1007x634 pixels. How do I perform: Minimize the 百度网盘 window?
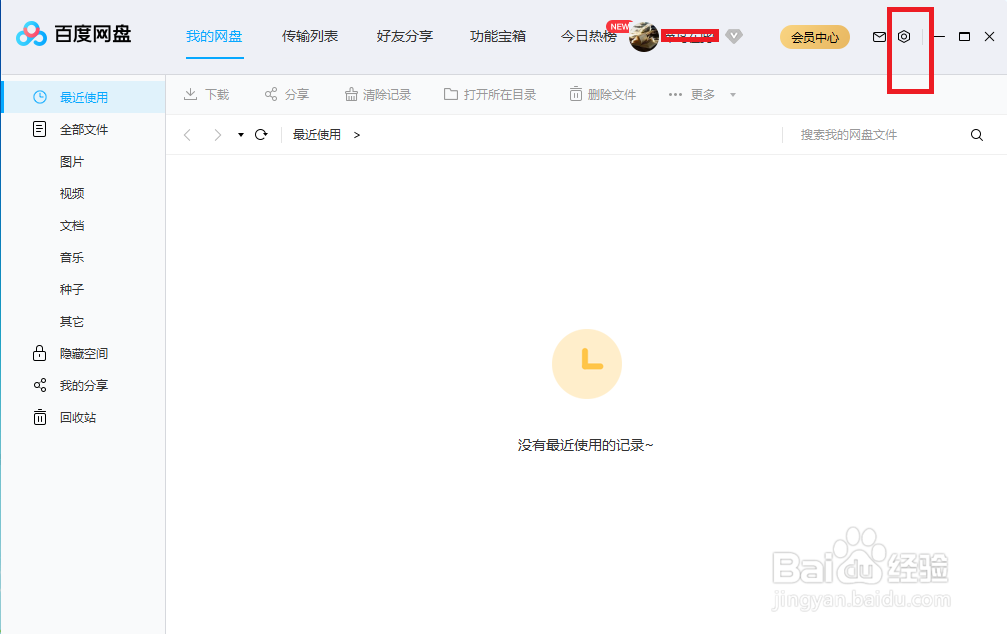coord(939,37)
